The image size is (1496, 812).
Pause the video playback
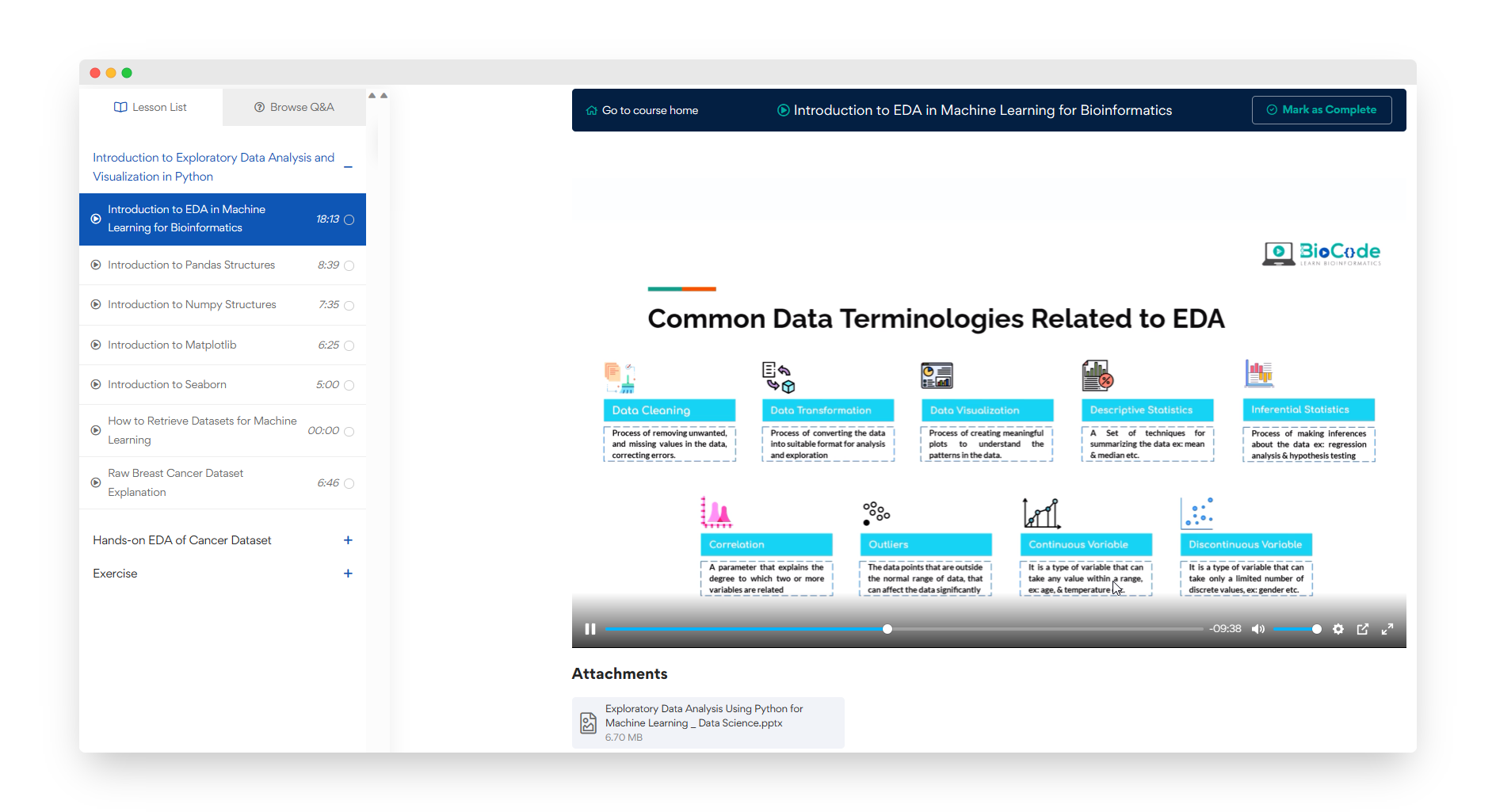click(x=590, y=628)
